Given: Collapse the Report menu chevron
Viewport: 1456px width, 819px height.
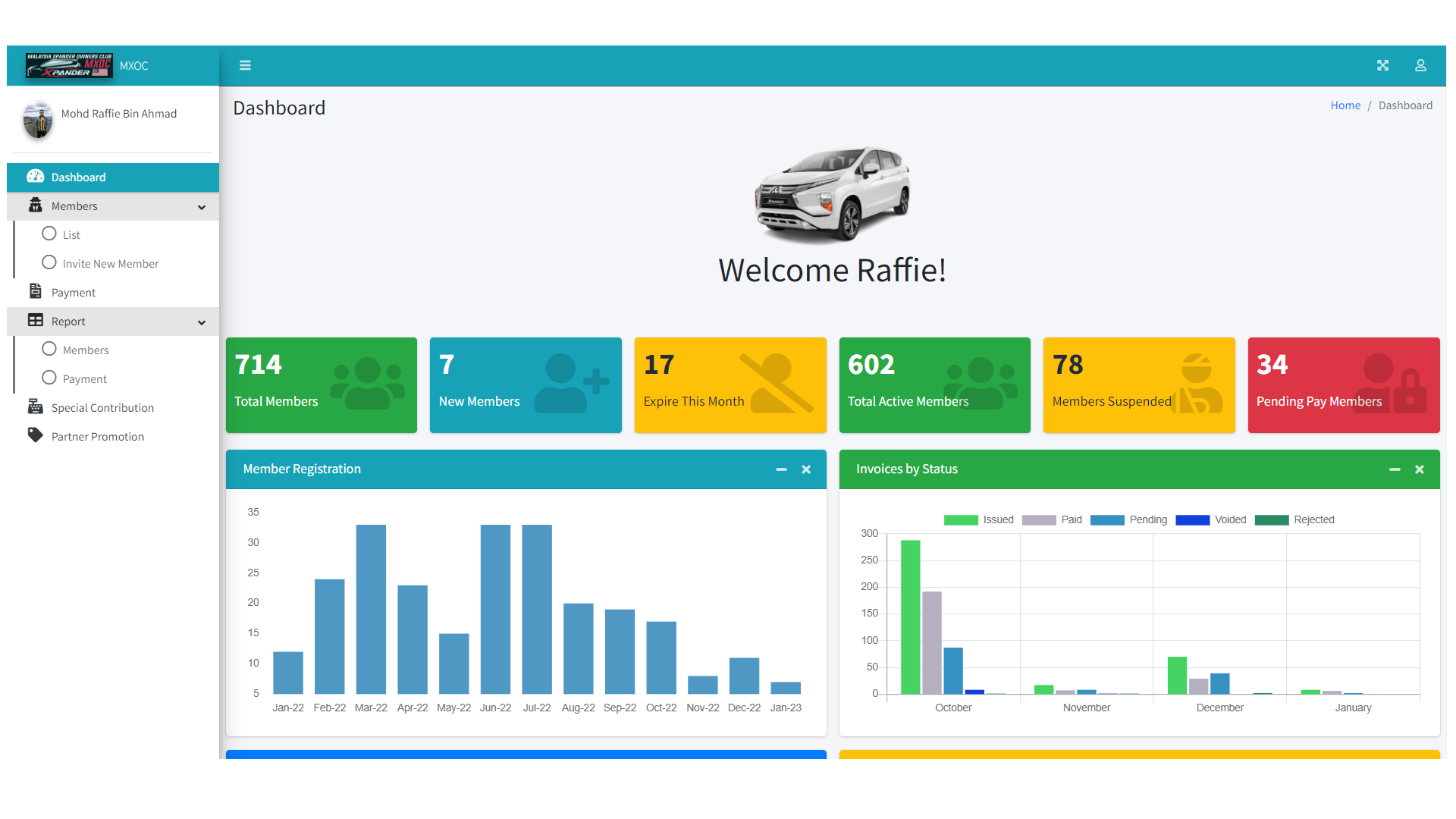Looking at the screenshot, I should (202, 322).
